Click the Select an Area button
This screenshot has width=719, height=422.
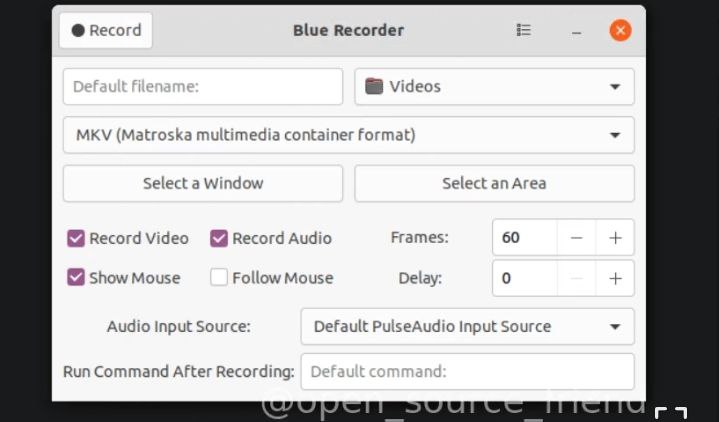click(494, 183)
